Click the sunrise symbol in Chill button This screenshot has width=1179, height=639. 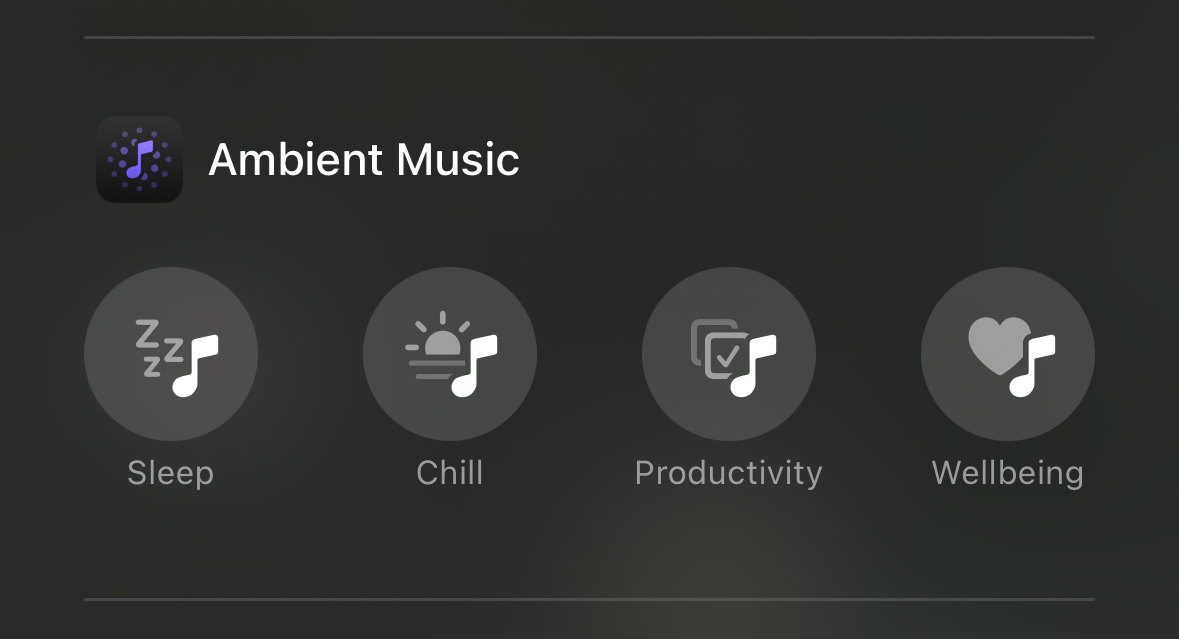click(x=436, y=346)
